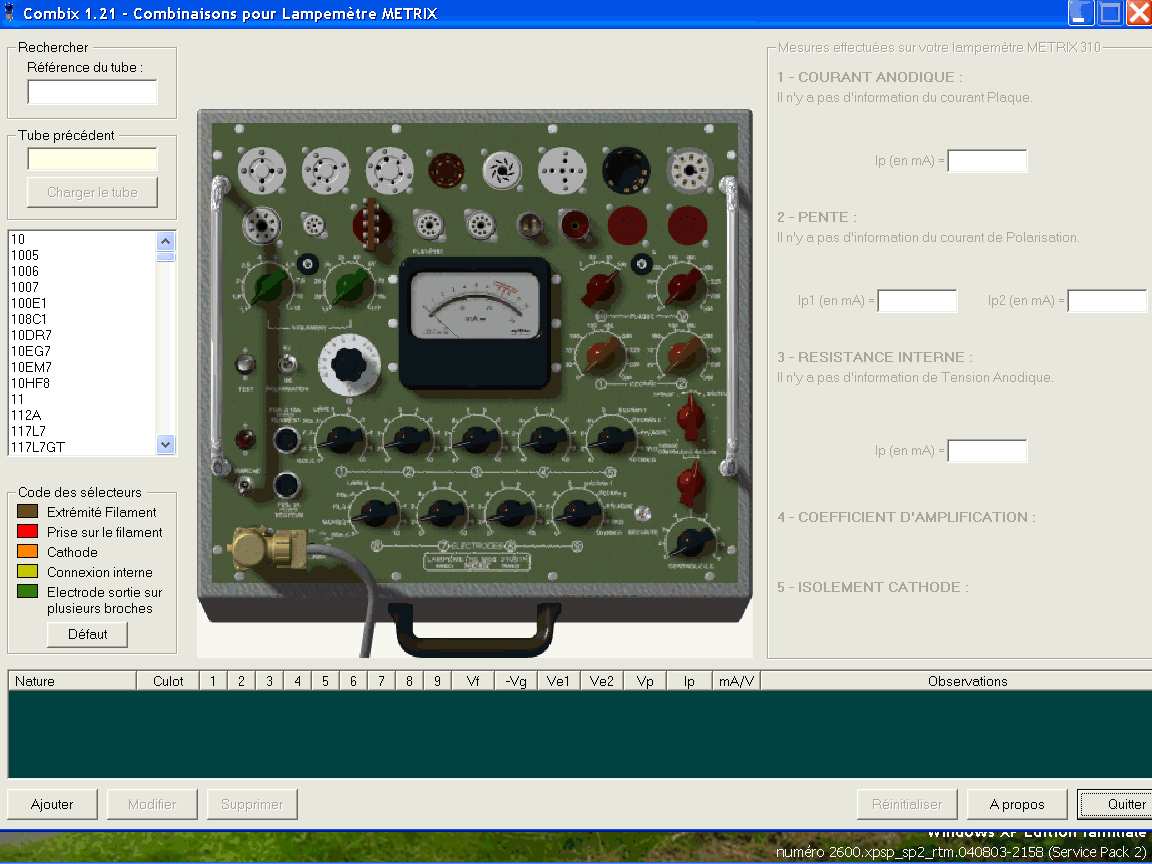Select tube 10HF8 in the list
The width and height of the screenshot is (1152, 864).
tap(82, 383)
